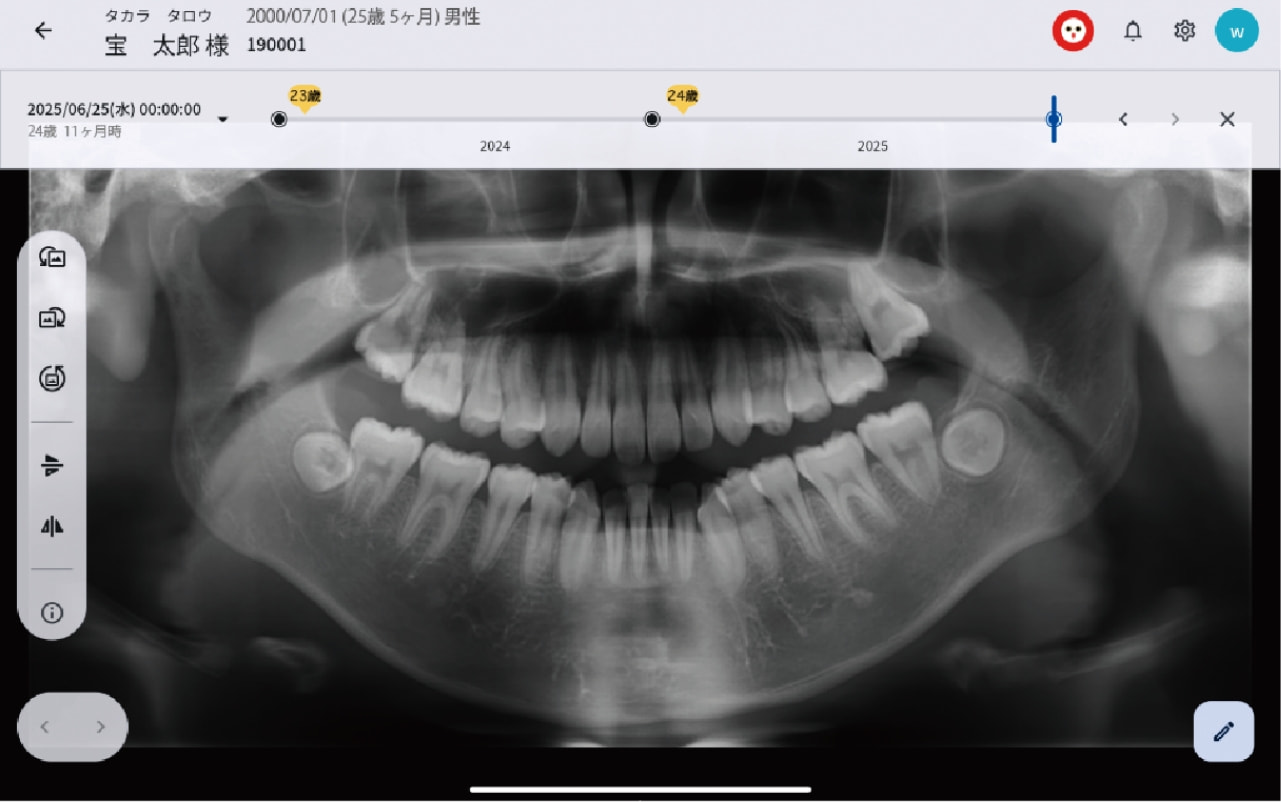Click the red face status icon

tap(1072, 31)
